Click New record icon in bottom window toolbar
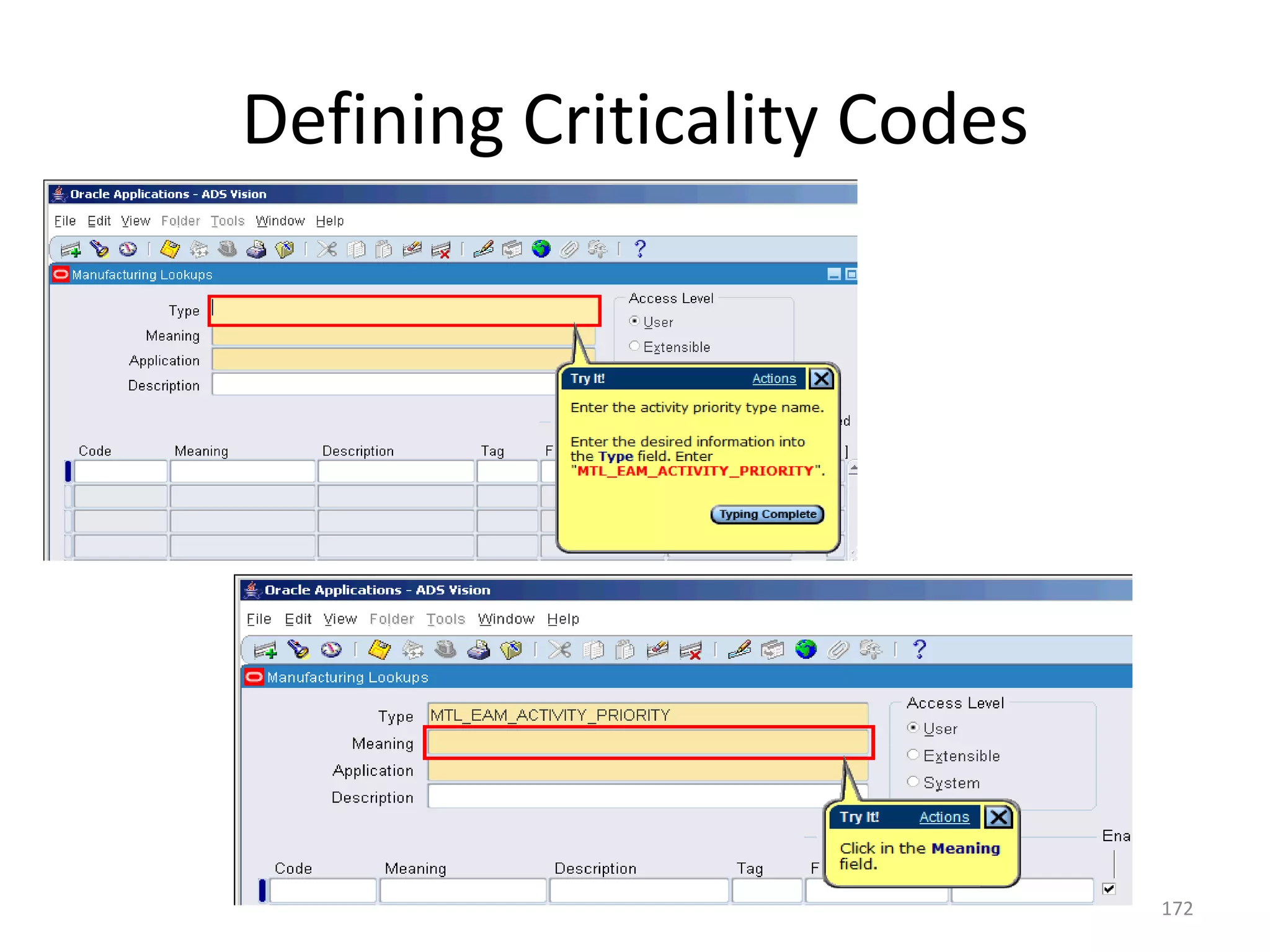The height and width of the screenshot is (952, 1270). point(265,650)
